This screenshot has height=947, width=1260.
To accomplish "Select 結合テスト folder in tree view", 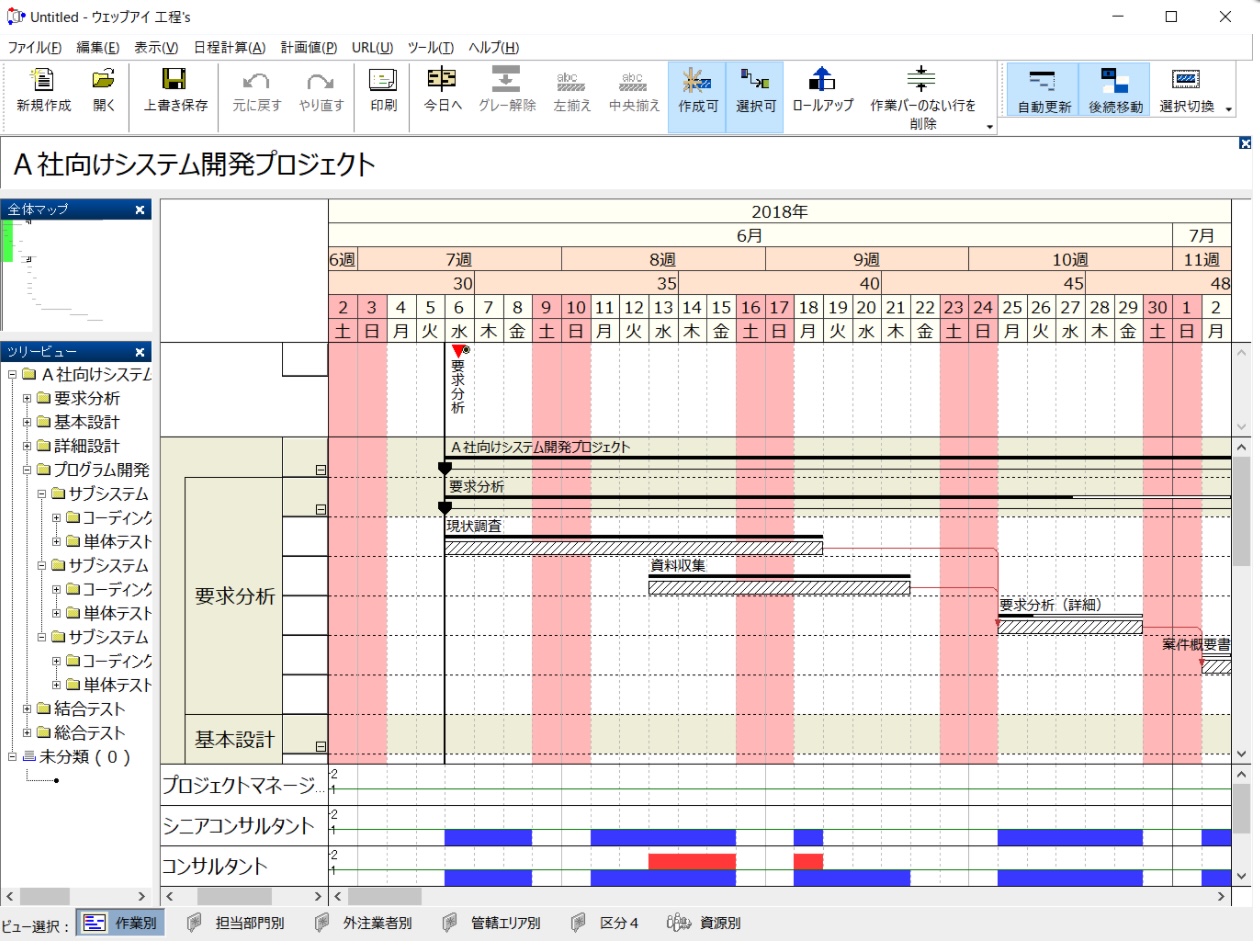I will (89, 709).
